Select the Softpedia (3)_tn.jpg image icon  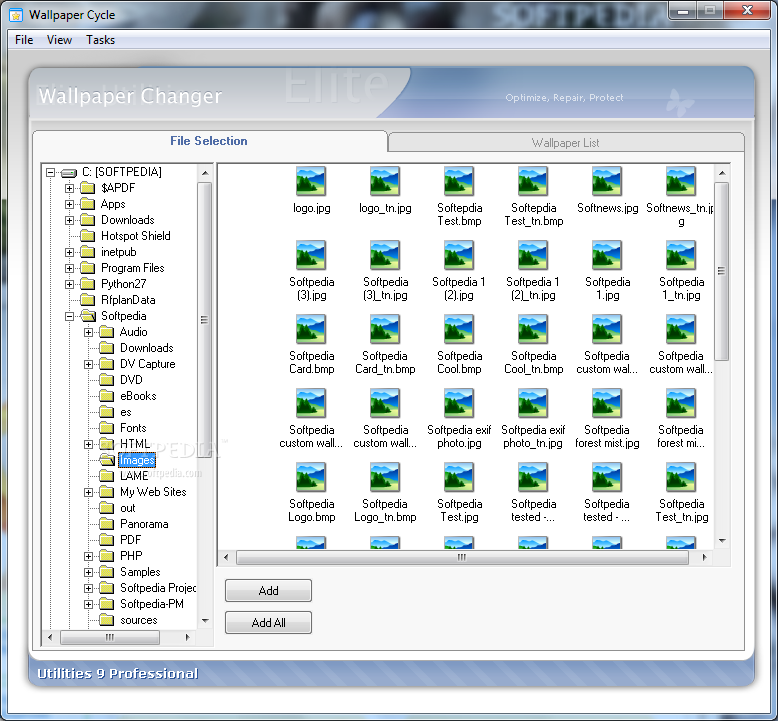(x=385, y=255)
